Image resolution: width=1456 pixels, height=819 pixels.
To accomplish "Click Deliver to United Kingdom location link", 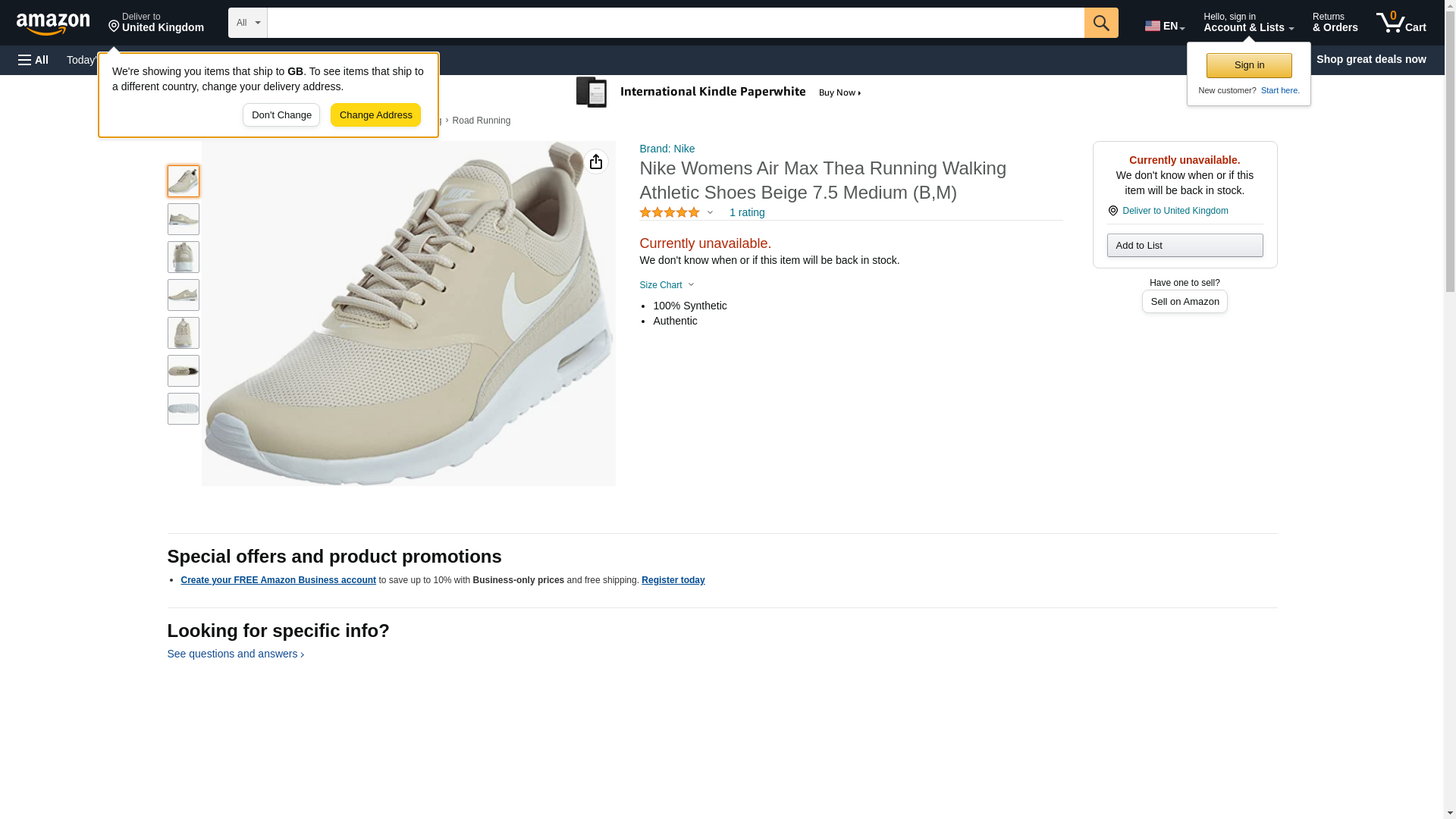I will click(x=1174, y=211).
